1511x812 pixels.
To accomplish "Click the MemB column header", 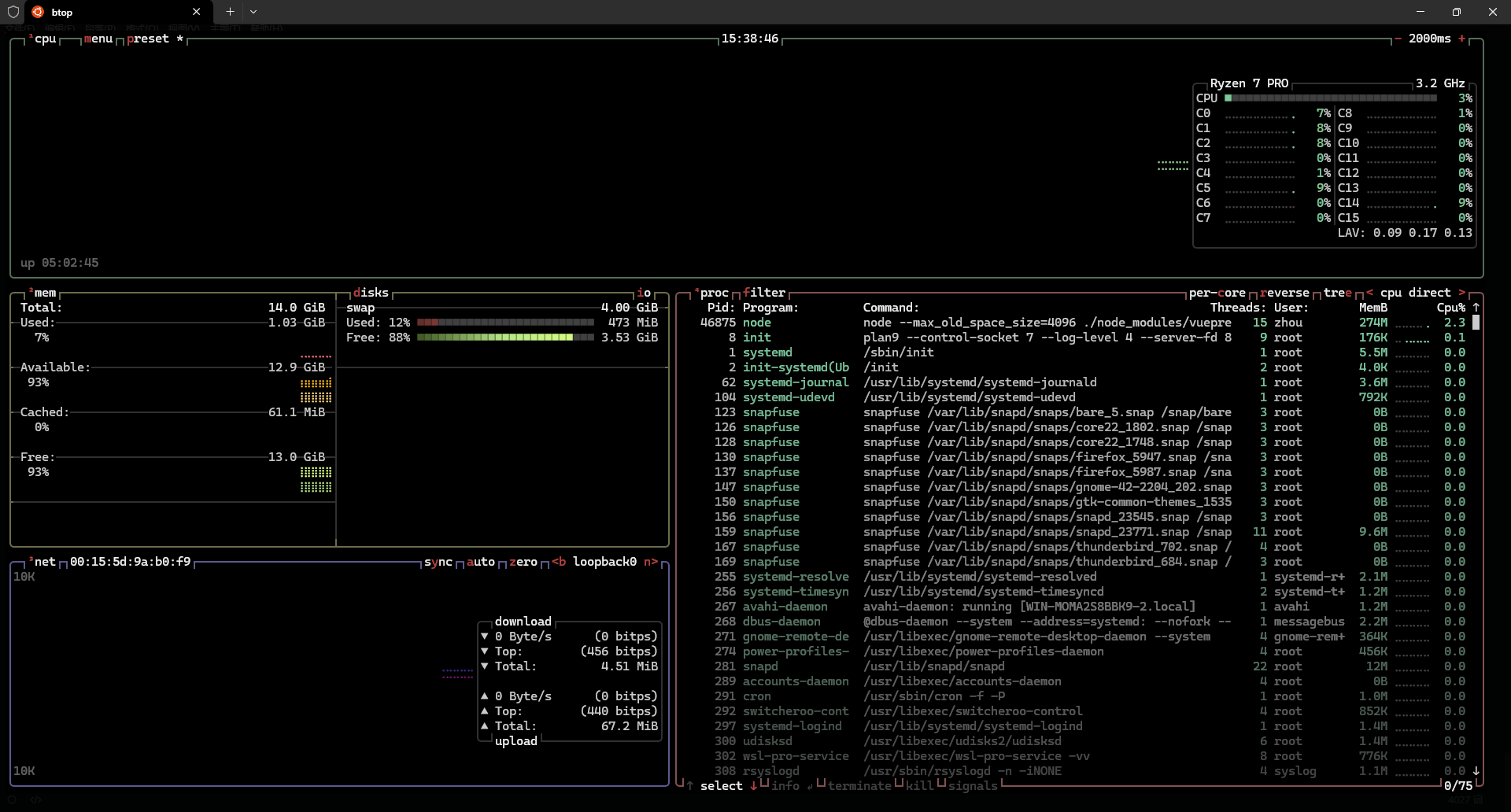I will tap(1373, 308).
